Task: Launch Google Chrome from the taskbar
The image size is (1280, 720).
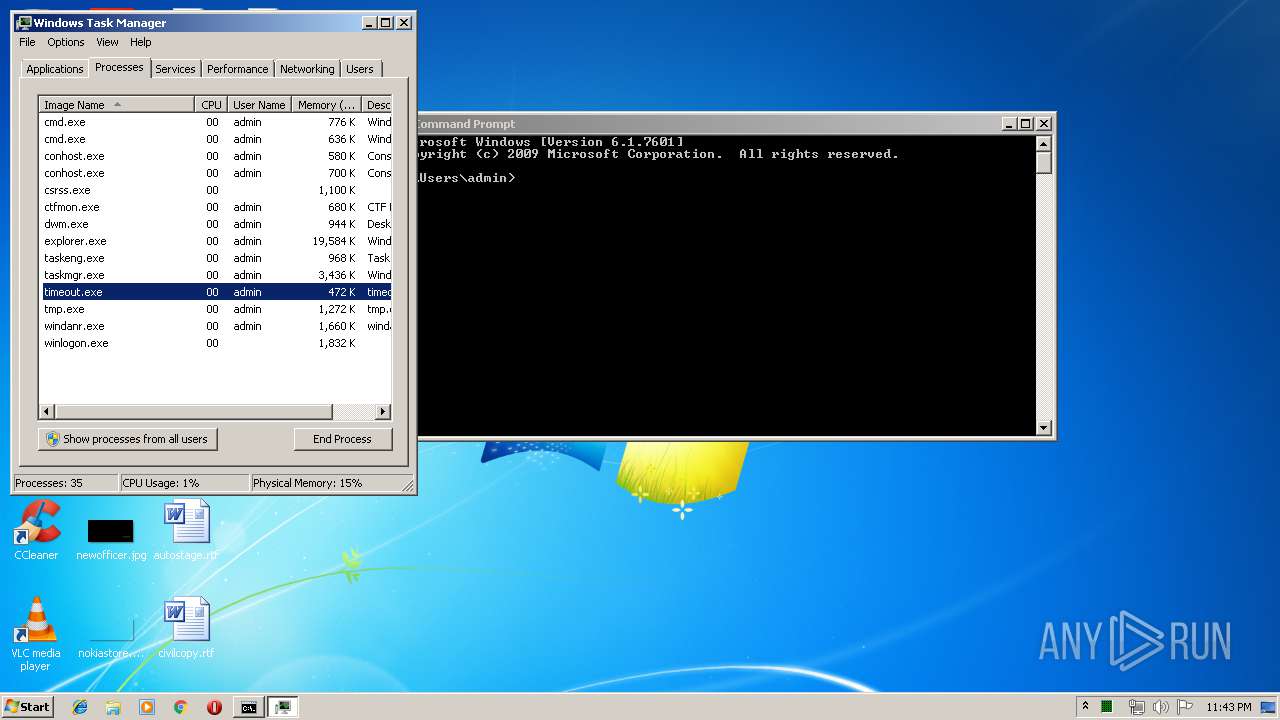Action: coord(180,707)
